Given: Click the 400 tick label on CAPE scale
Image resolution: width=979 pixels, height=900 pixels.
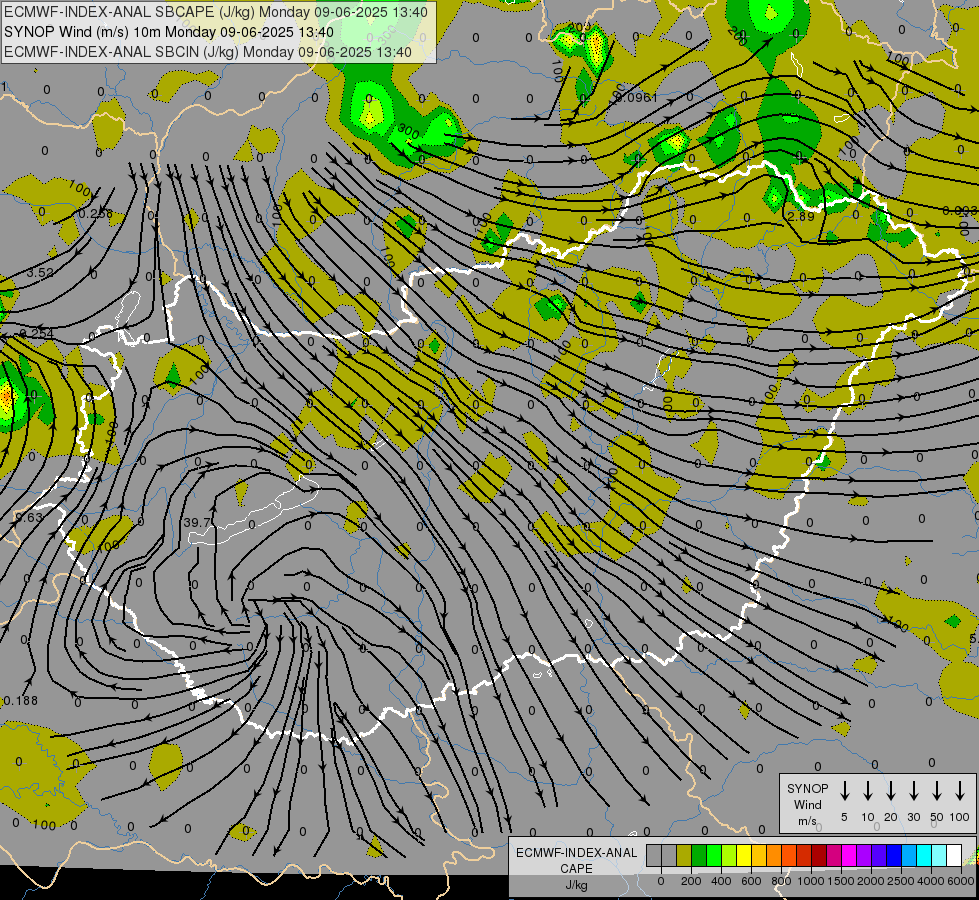Looking at the screenshot, I should [721, 881].
